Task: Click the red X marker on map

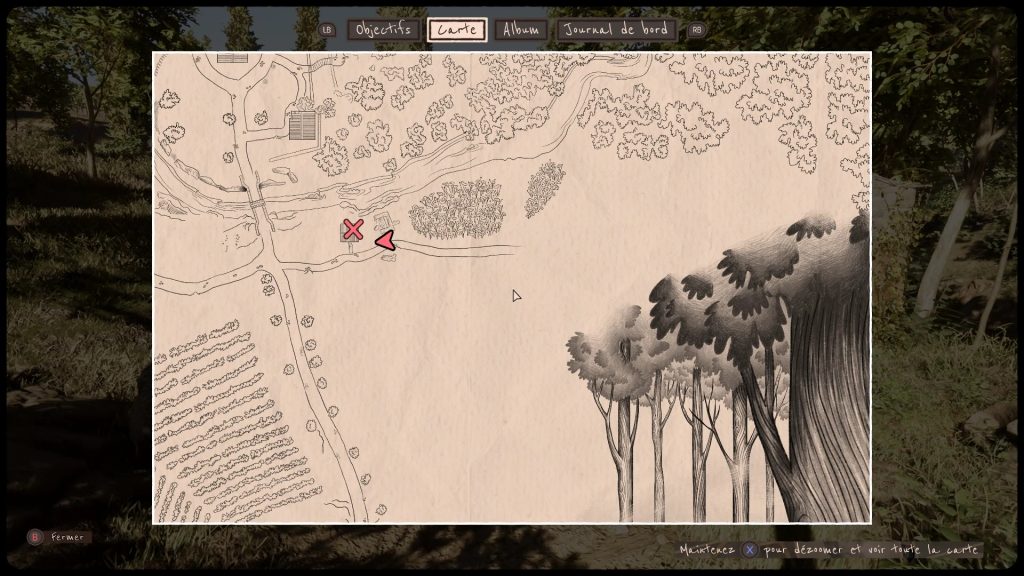Action: (353, 229)
